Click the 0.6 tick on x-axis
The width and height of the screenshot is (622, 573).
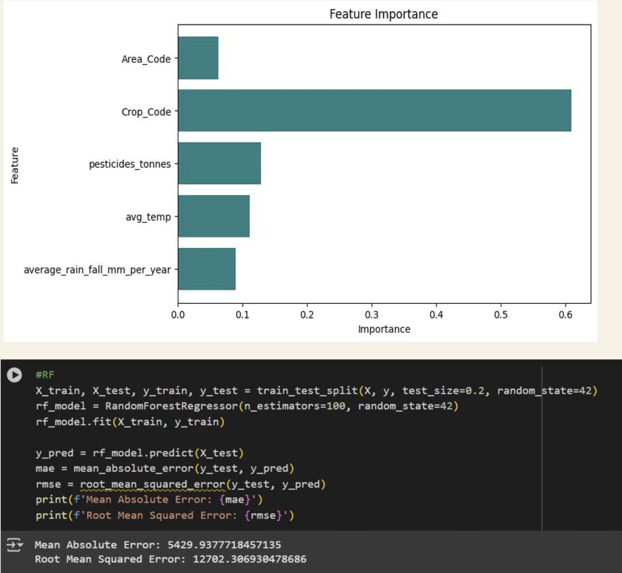point(565,315)
